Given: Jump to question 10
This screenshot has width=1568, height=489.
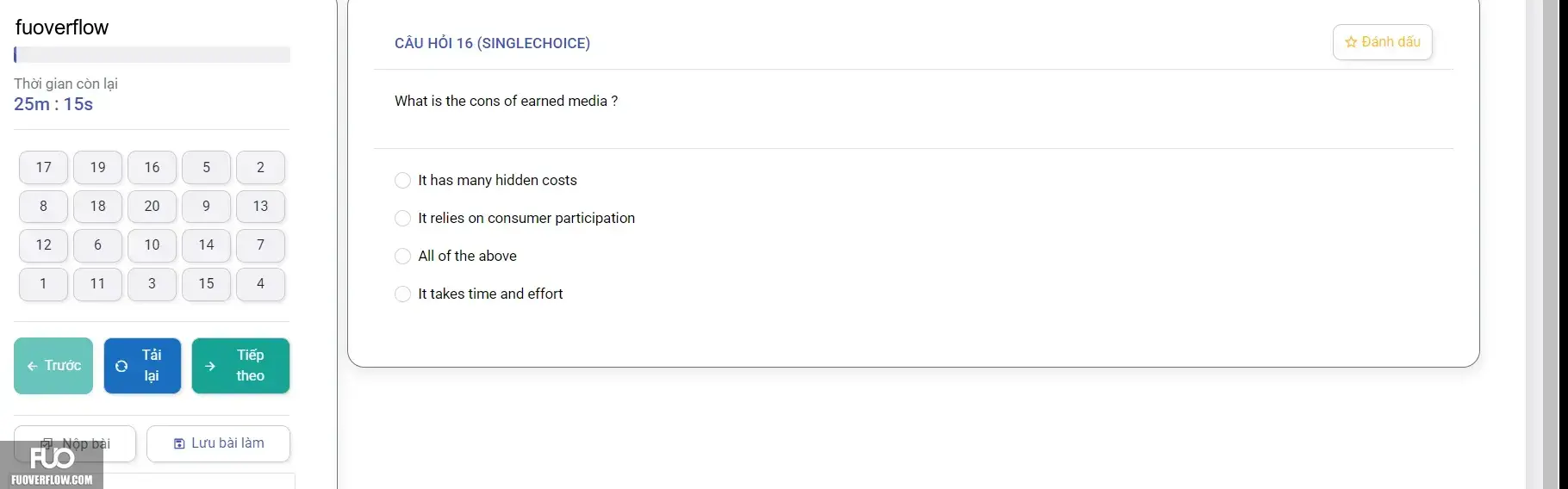Looking at the screenshot, I should [x=152, y=244].
